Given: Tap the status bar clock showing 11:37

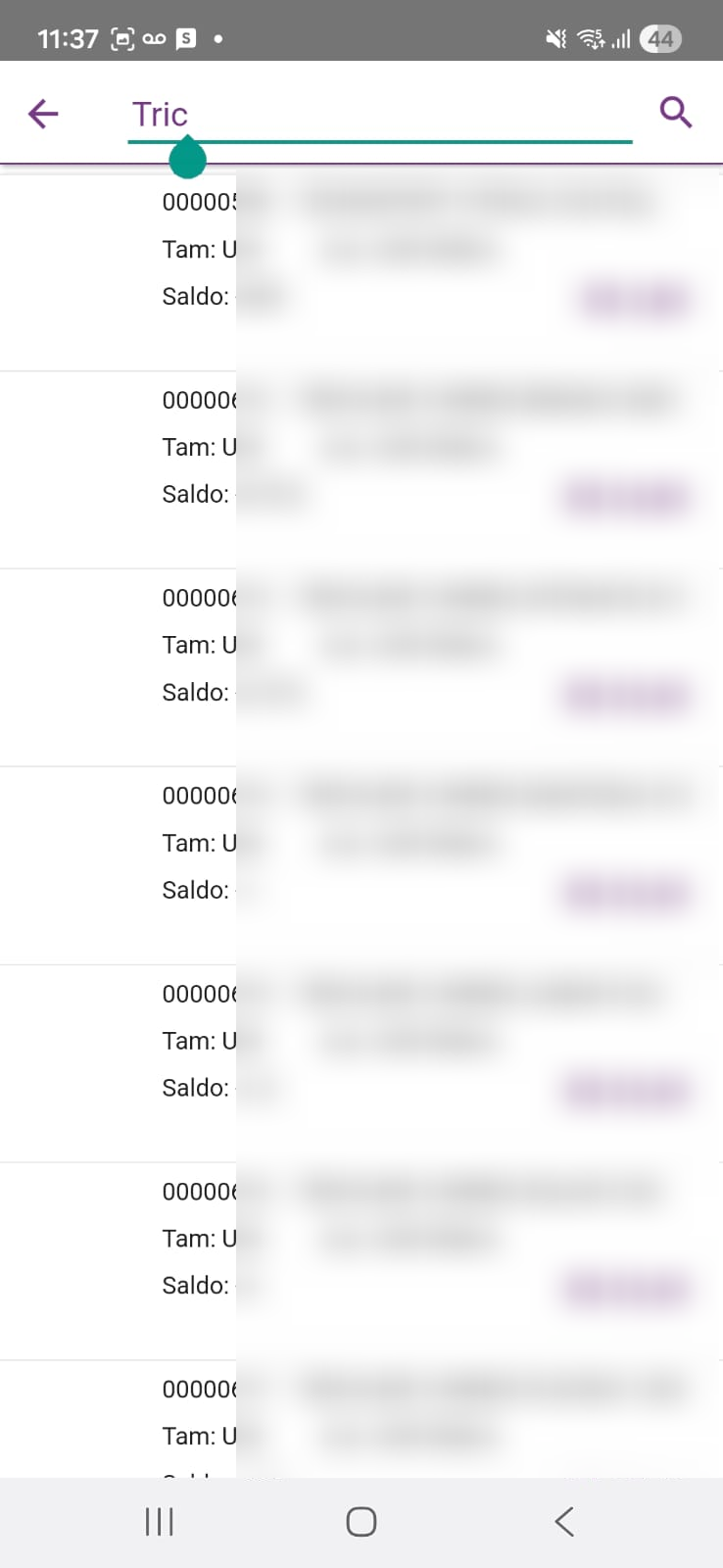Looking at the screenshot, I should [68, 39].
